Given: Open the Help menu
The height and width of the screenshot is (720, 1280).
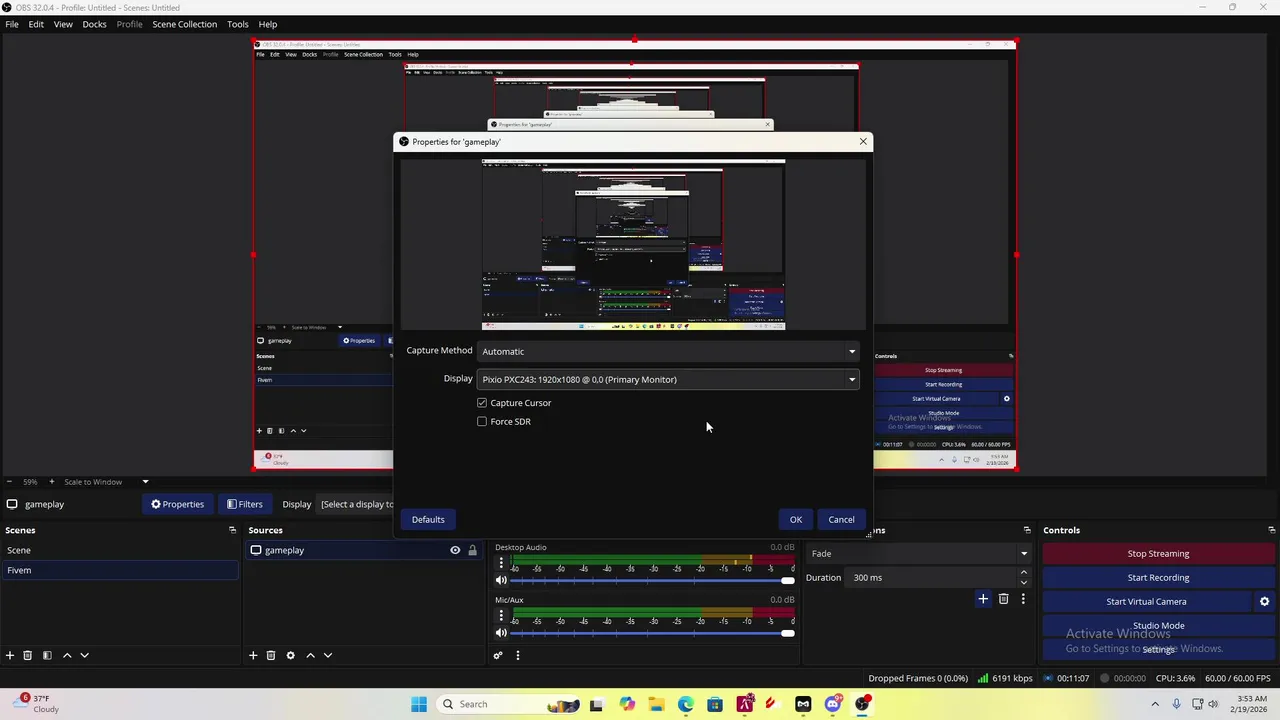Looking at the screenshot, I should coord(268,24).
